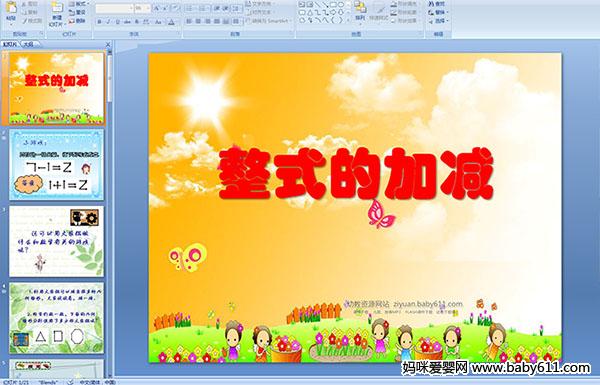Switch to the Outline pane tab

(x=29, y=44)
